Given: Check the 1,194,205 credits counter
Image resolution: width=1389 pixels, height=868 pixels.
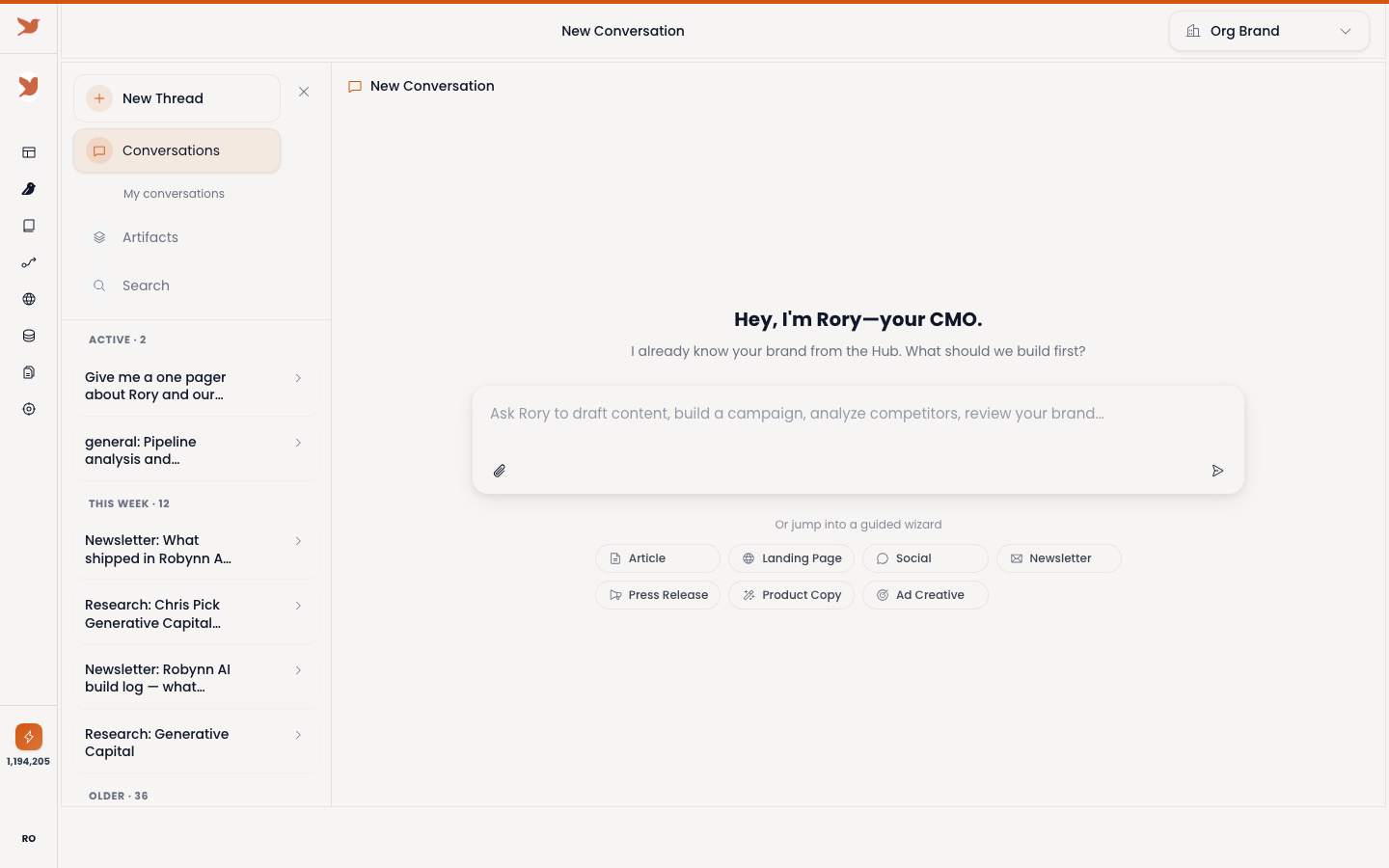Looking at the screenshot, I should tap(29, 747).
